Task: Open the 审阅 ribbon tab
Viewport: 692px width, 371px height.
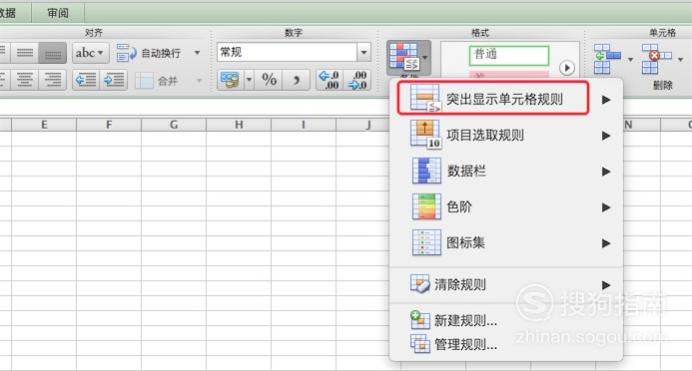Action: 58,13
